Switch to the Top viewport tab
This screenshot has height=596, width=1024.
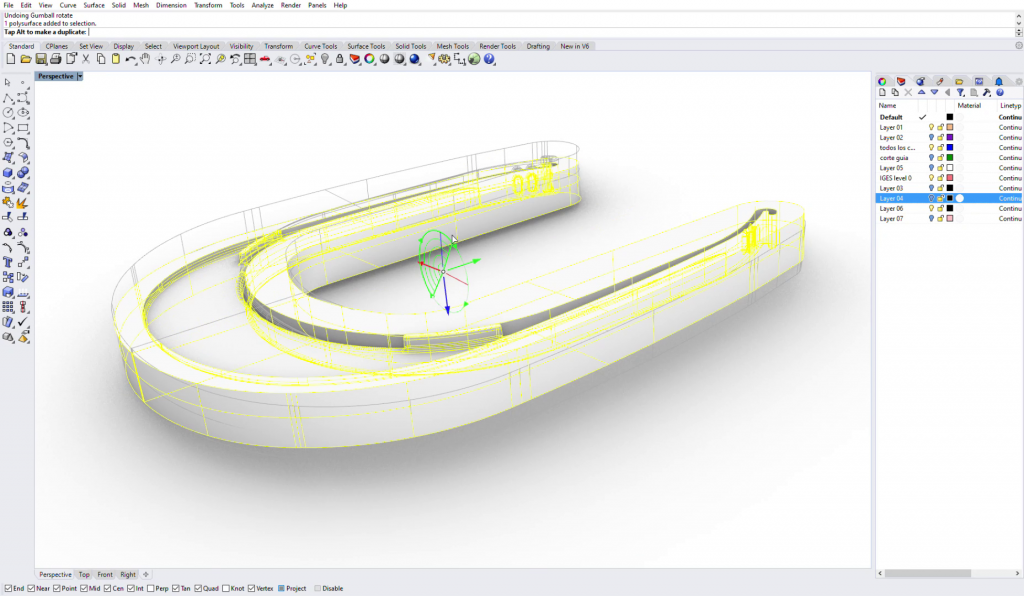point(84,575)
